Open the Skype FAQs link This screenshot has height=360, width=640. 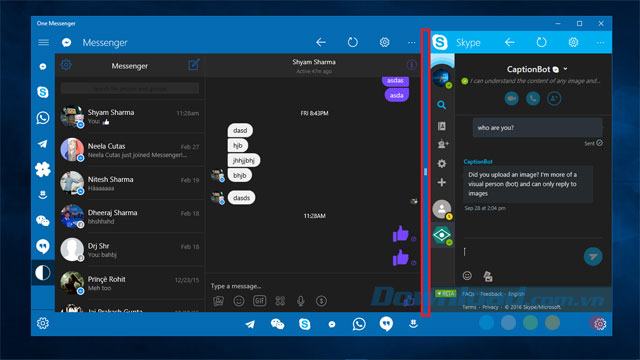[468, 294]
